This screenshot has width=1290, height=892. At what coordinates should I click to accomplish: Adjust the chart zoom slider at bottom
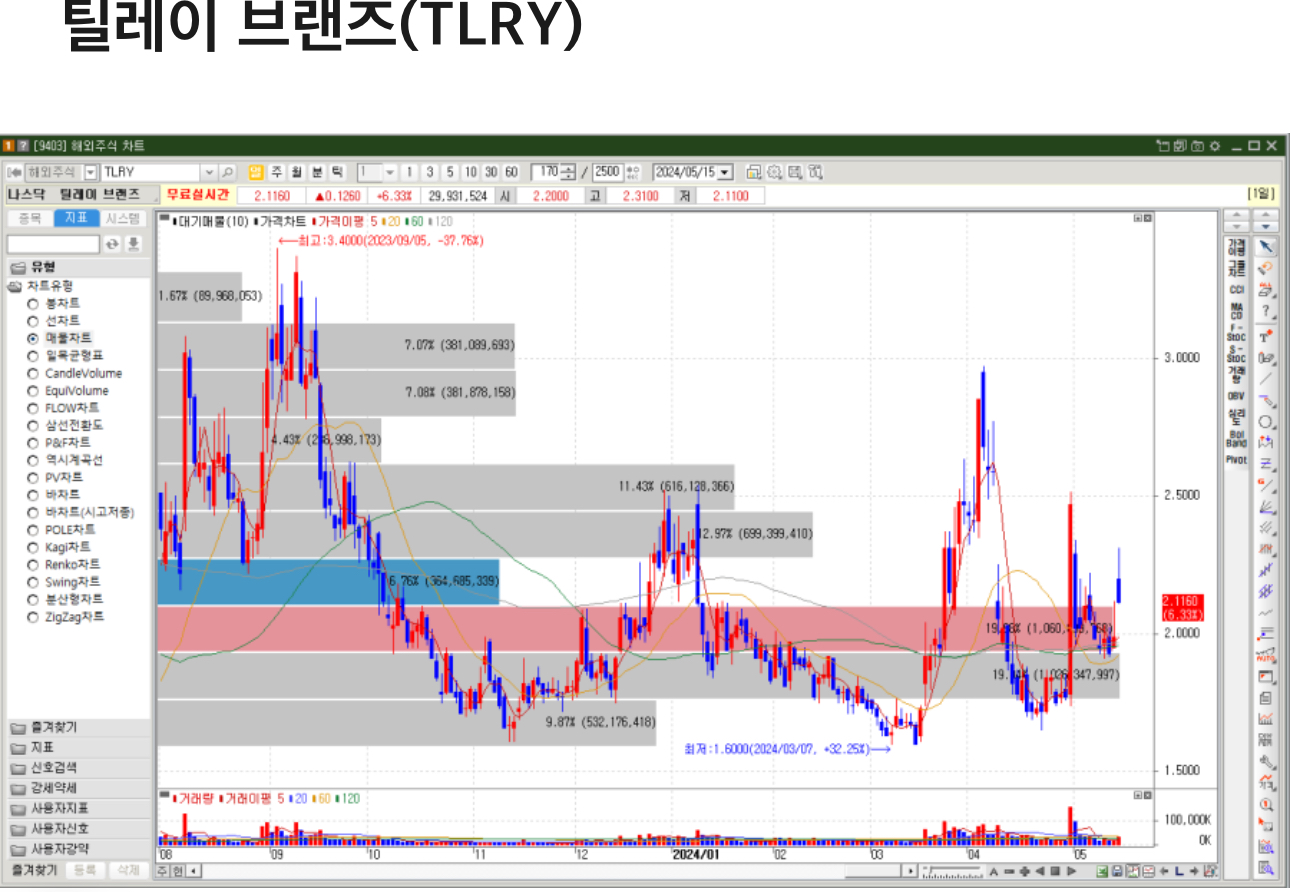coord(952,871)
